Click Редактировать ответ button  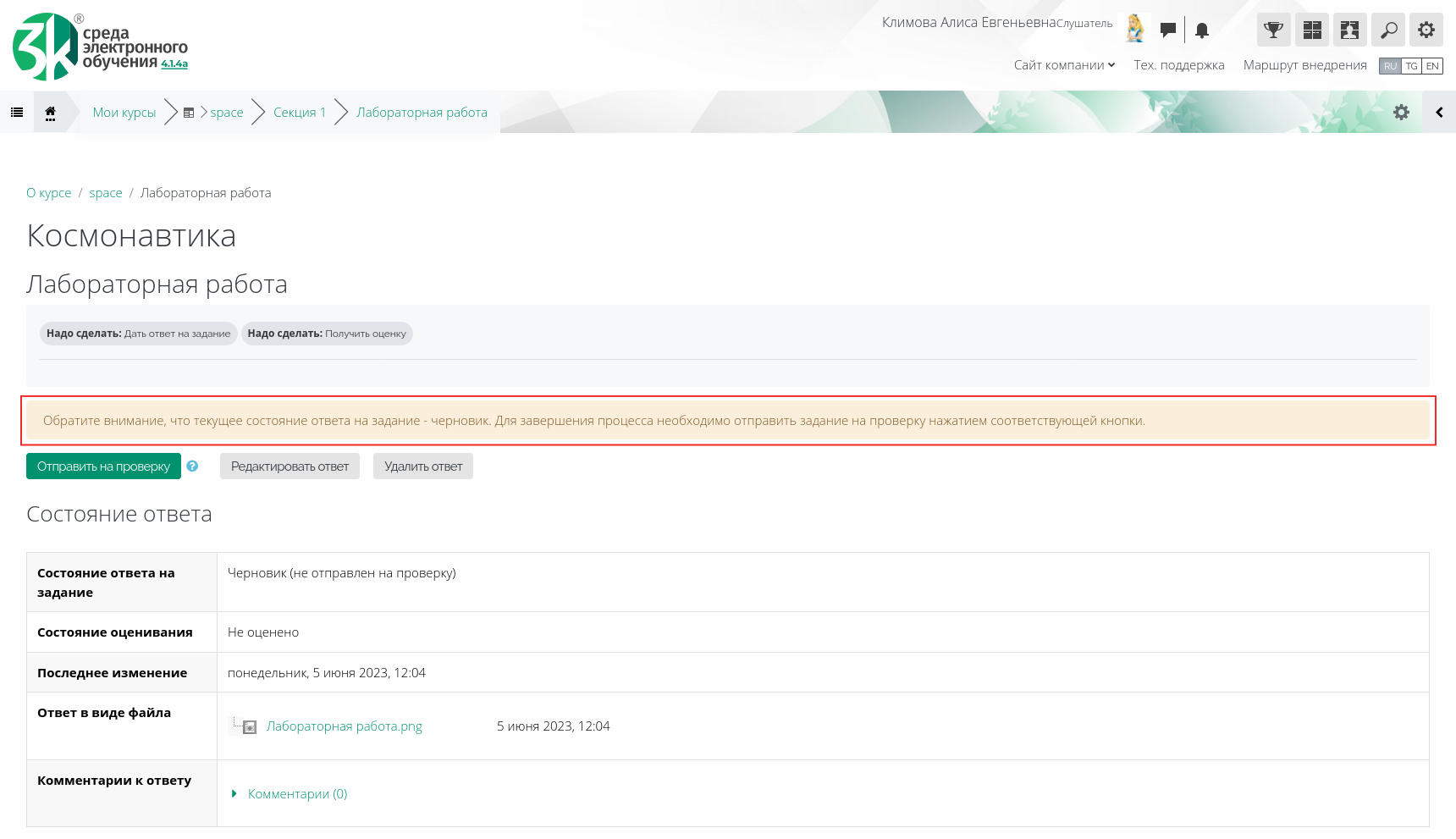point(290,466)
